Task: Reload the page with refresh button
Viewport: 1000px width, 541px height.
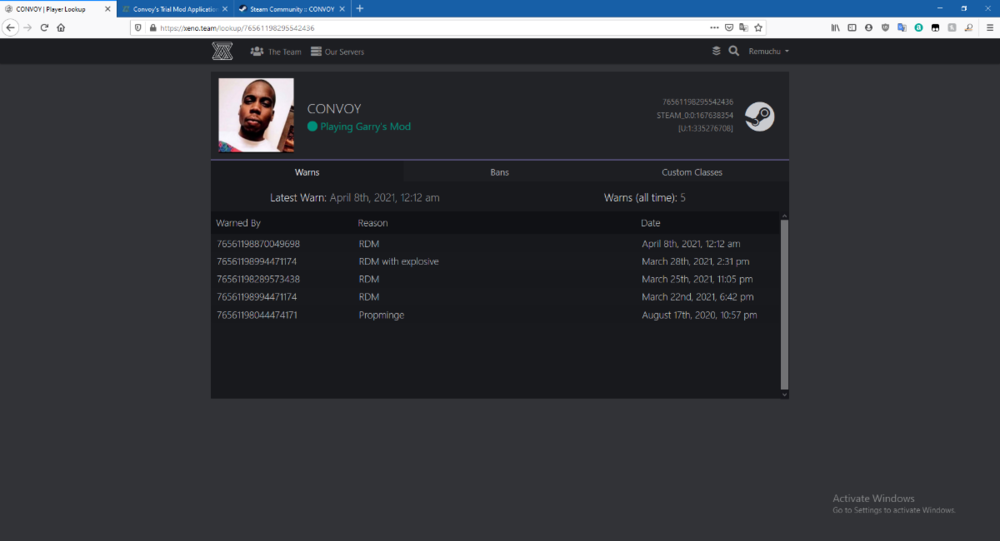Action: (x=44, y=28)
